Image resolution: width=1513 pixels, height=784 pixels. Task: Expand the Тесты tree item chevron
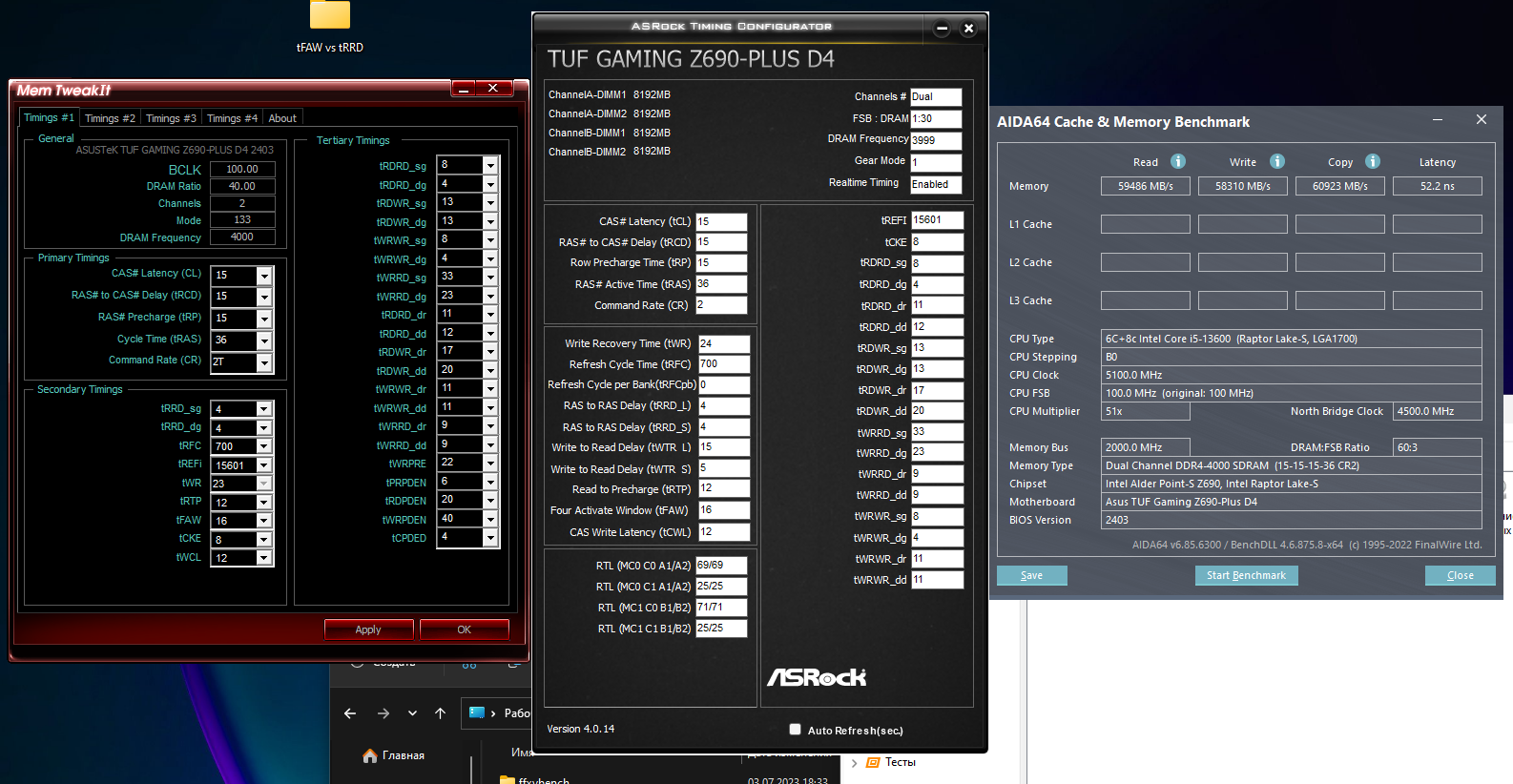[x=854, y=762]
